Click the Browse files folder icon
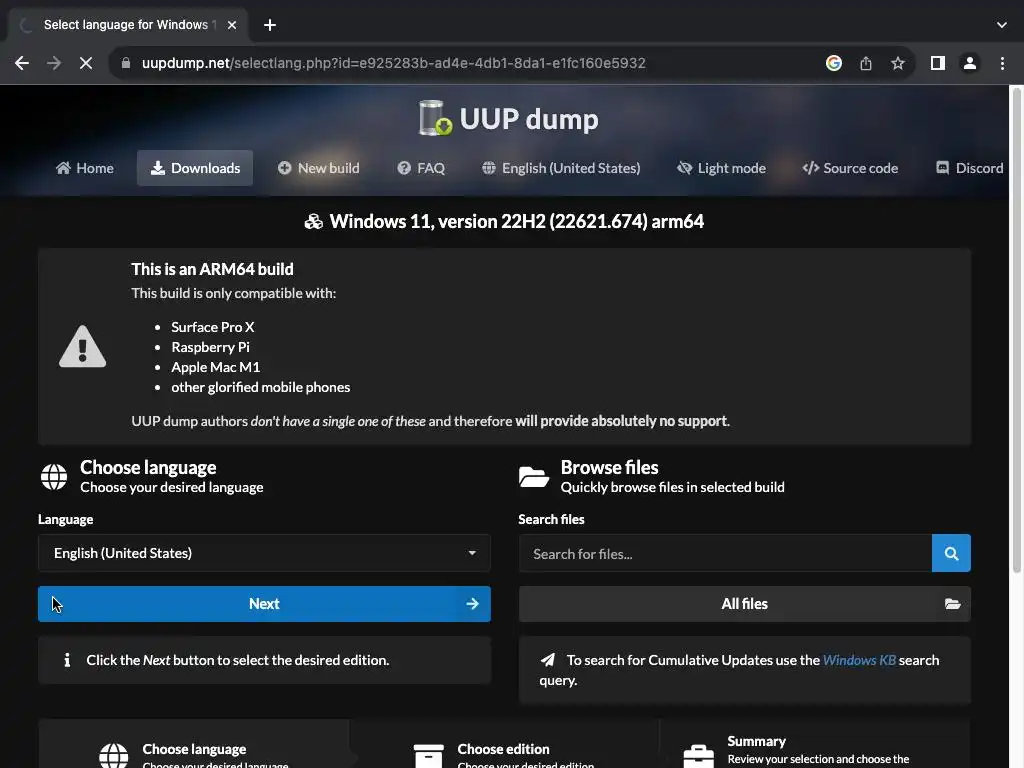 tap(534, 477)
